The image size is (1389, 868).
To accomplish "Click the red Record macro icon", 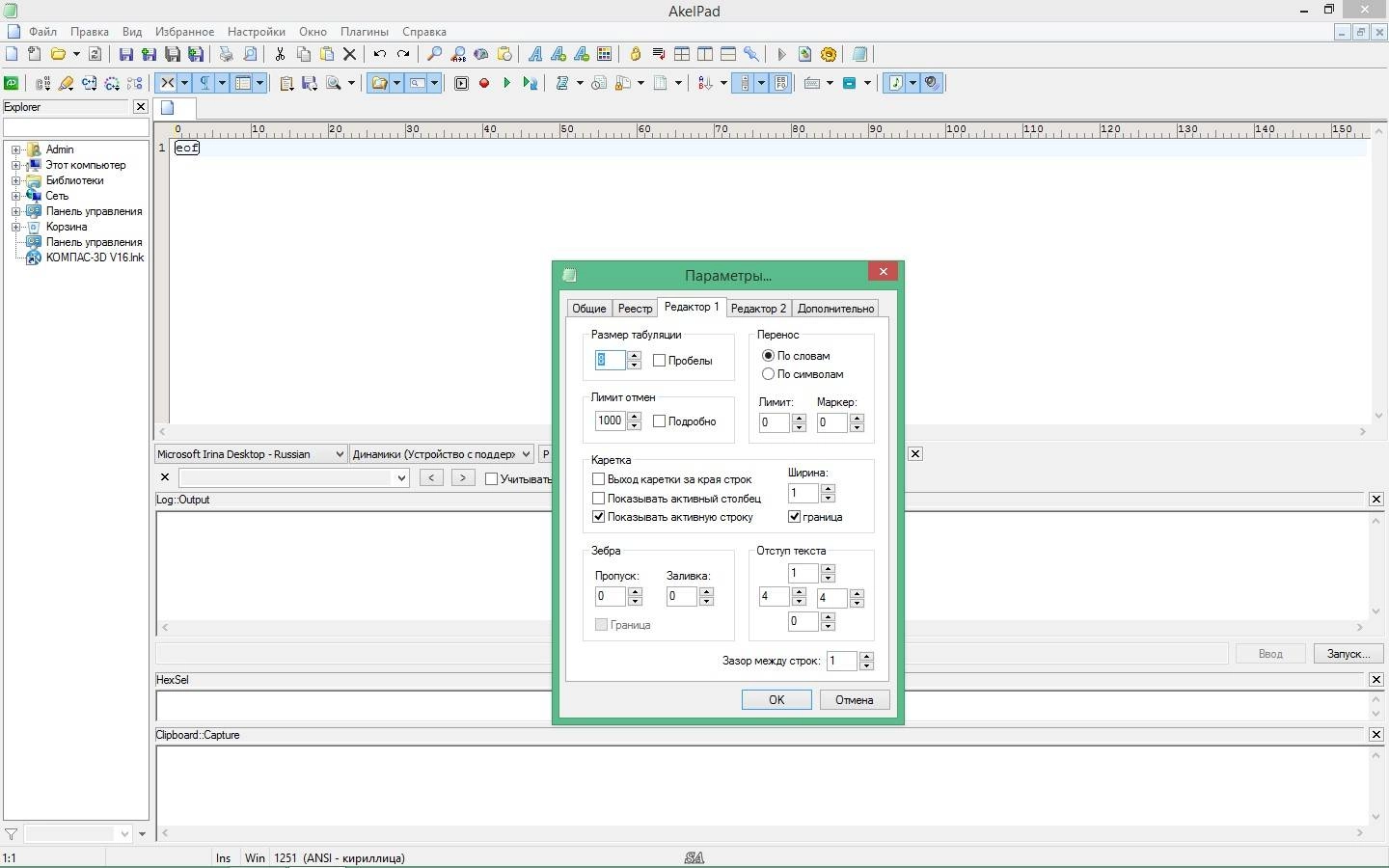I will coord(484,83).
